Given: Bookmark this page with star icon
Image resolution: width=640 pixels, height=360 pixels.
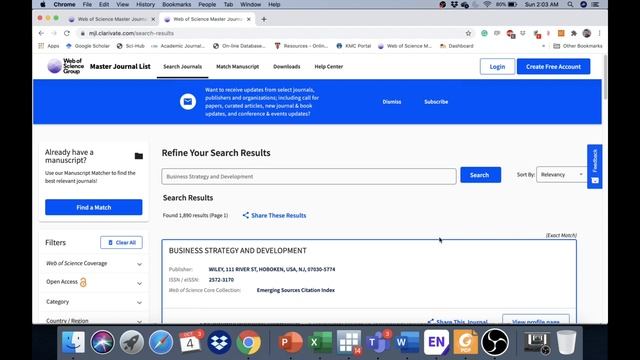Looking at the screenshot, I should tap(468, 33).
